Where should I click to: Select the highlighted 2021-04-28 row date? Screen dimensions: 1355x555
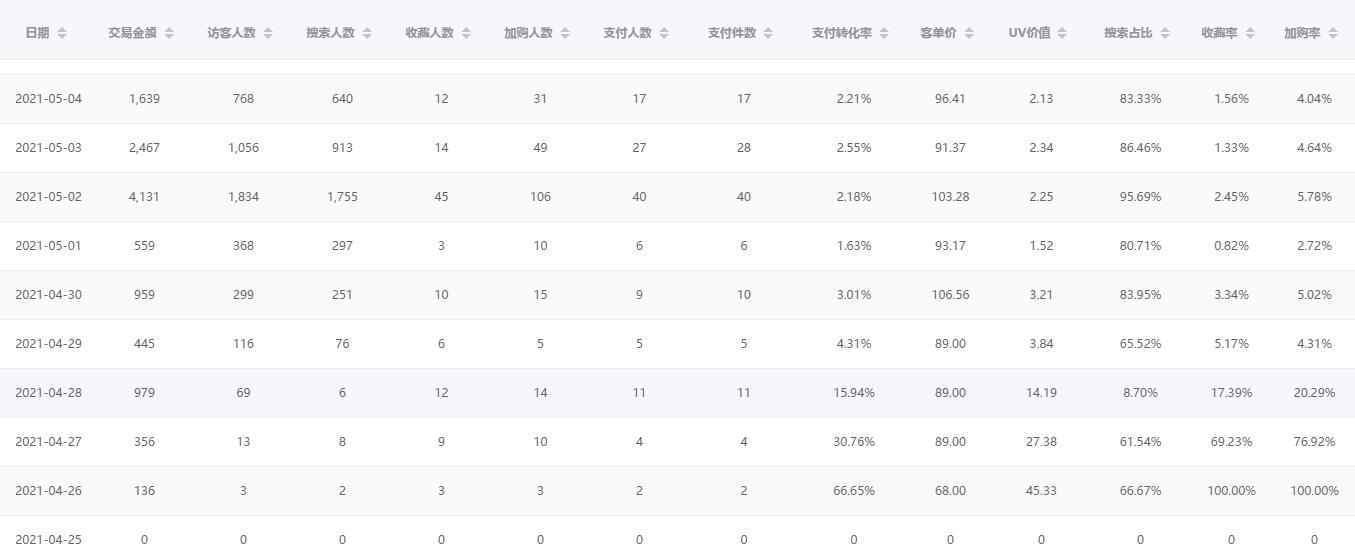(48, 393)
